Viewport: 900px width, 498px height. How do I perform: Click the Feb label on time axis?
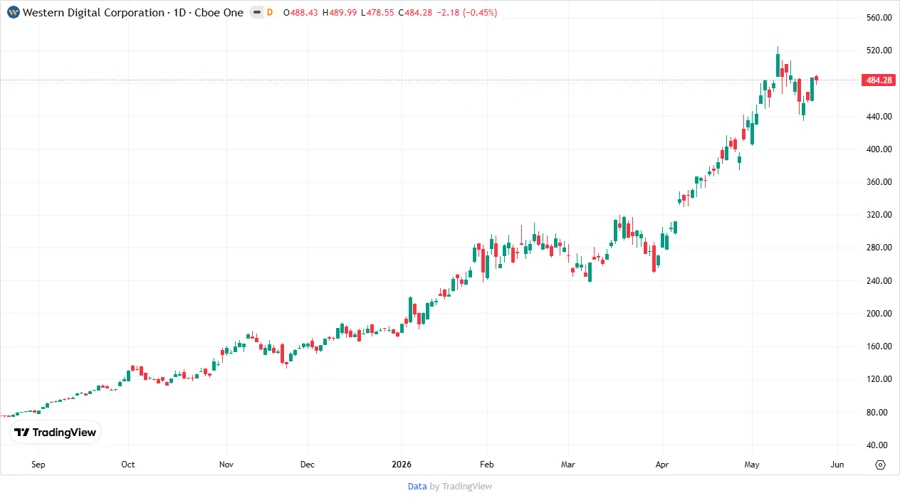pos(487,464)
